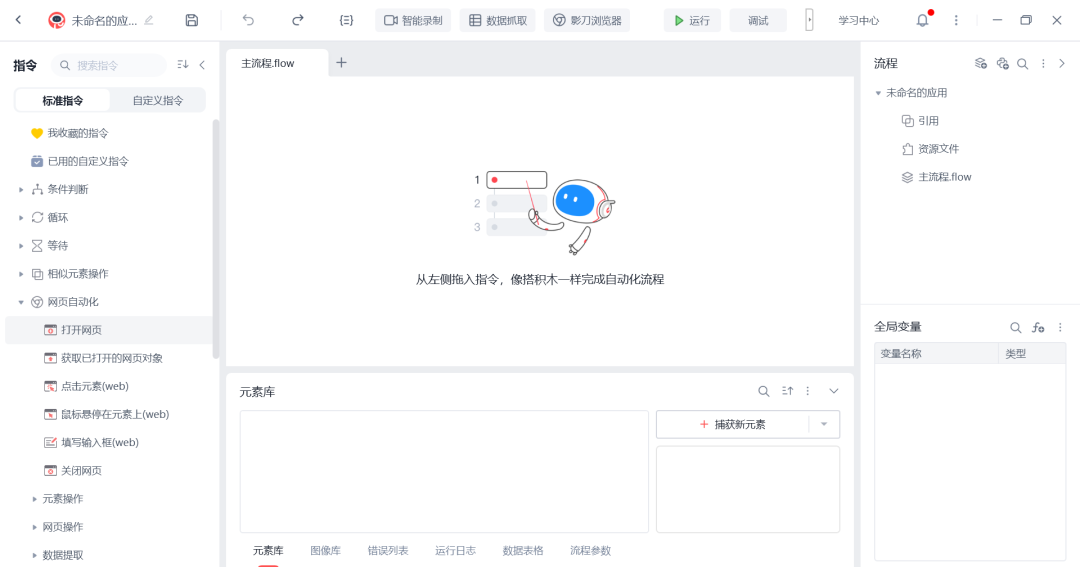Collapse the 指令 panel
Viewport: 1080px width, 567px height.
(202, 65)
